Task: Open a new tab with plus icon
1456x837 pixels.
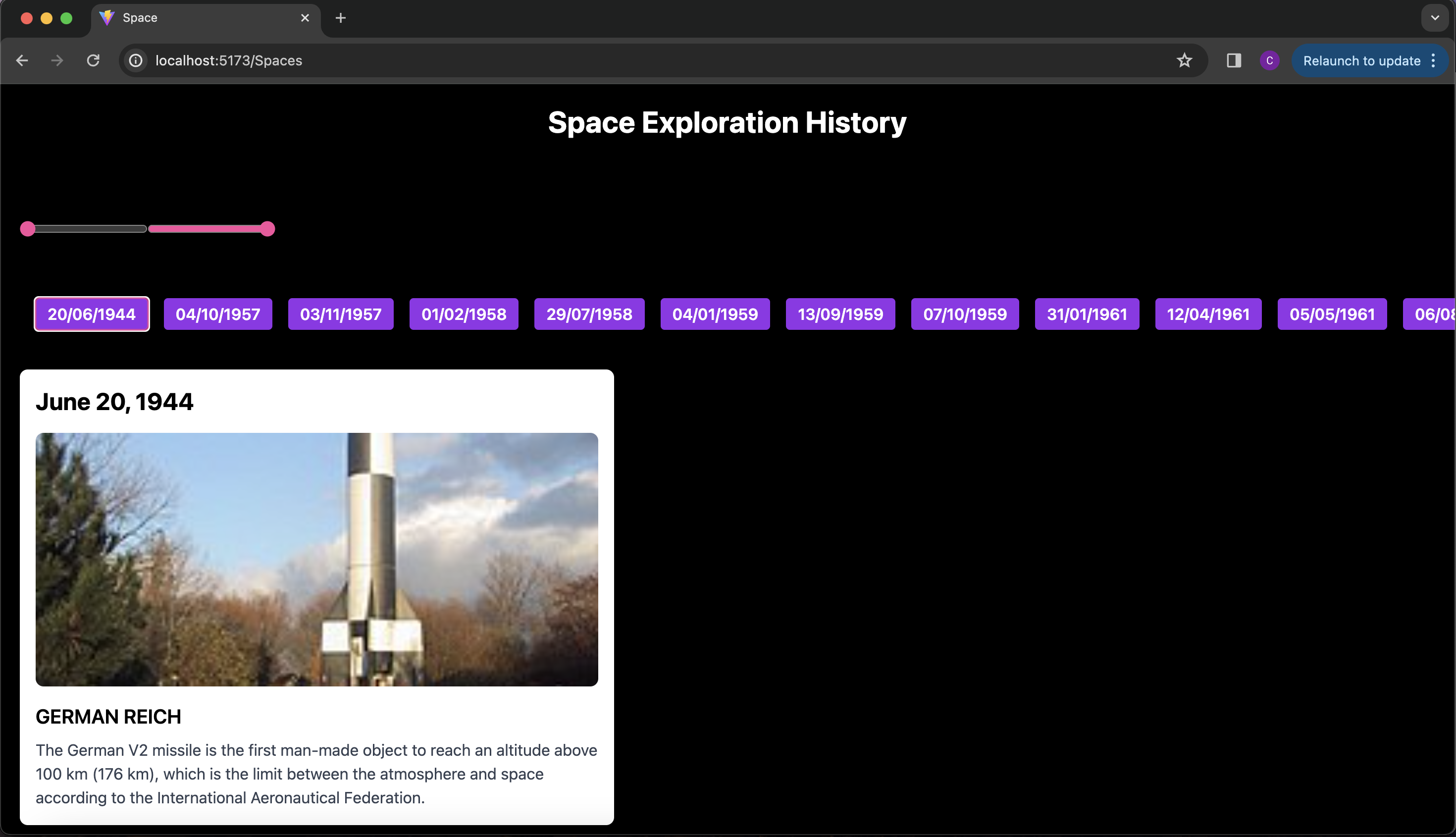Action: (340, 18)
